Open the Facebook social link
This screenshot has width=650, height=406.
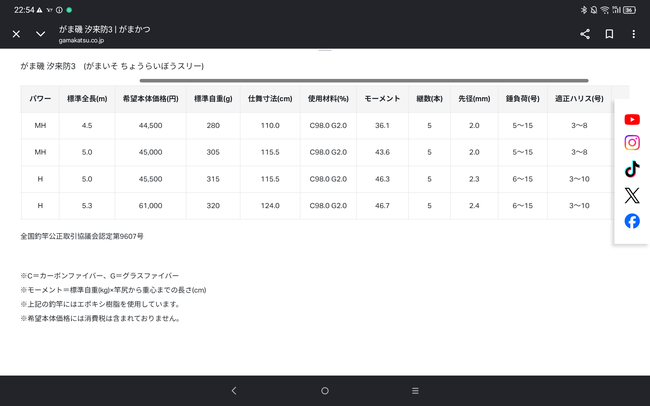tap(632, 221)
